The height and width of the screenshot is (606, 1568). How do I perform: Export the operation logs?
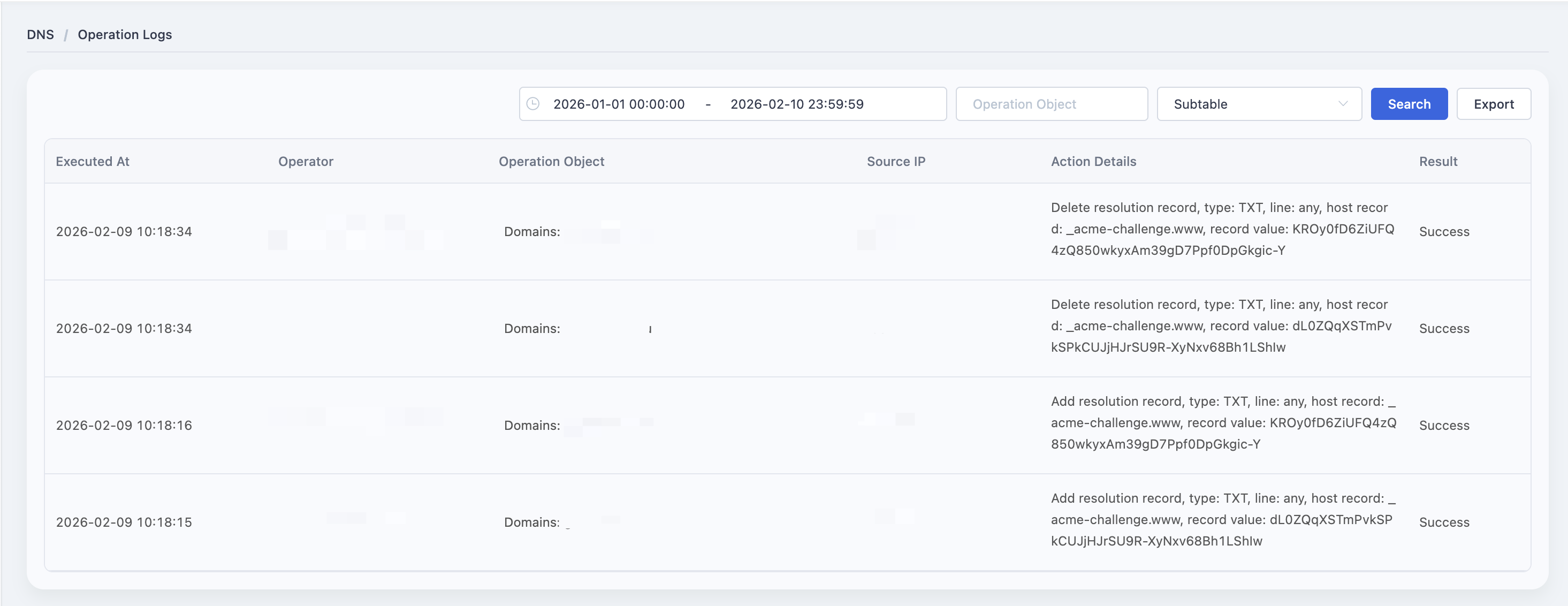coord(1493,103)
